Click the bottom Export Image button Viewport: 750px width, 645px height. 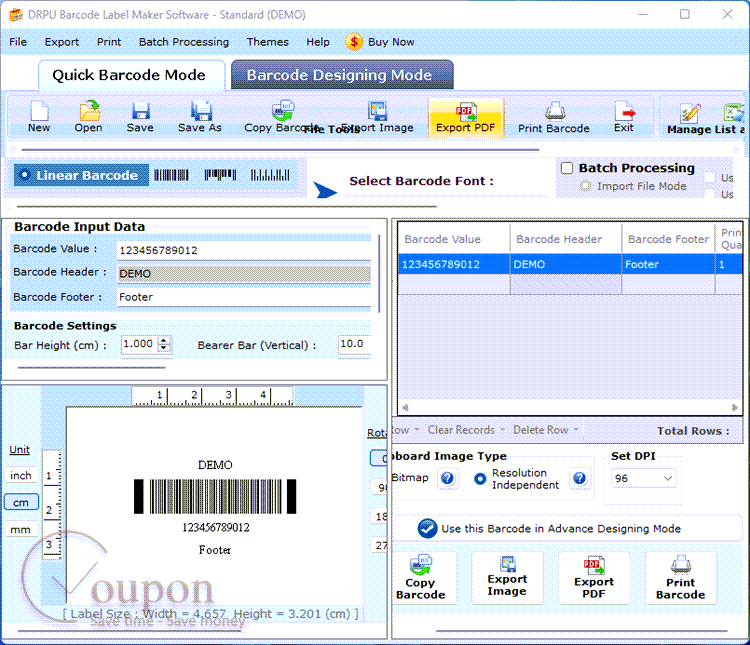(507, 578)
